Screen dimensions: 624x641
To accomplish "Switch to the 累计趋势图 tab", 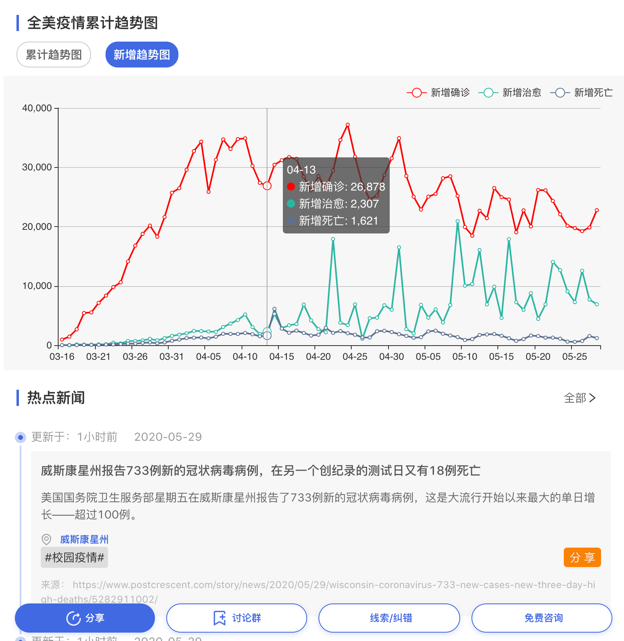I will (54, 55).
